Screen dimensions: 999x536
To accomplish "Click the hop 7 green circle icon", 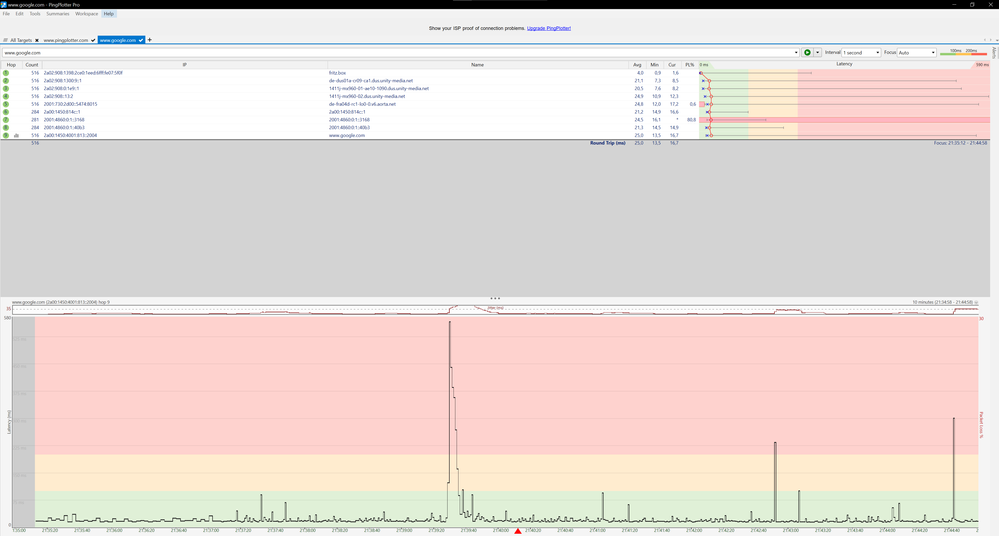I will coord(6,120).
